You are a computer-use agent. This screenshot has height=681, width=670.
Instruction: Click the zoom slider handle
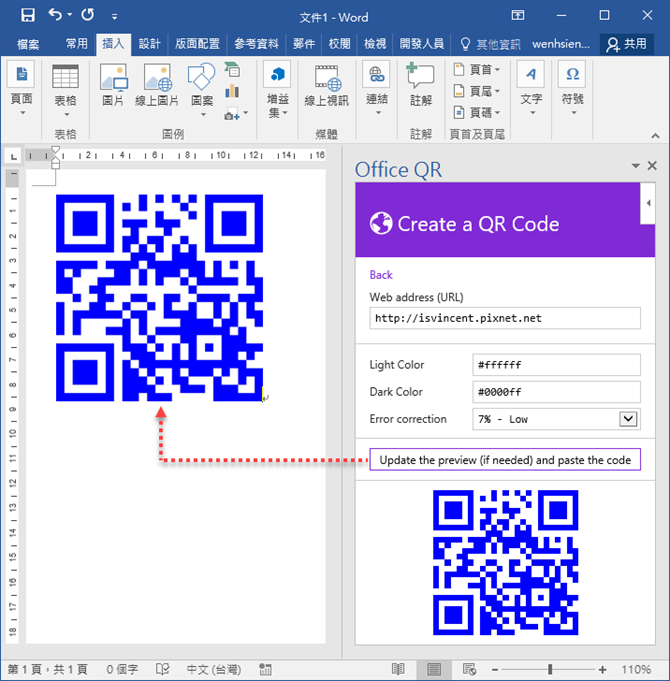point(550,669)
